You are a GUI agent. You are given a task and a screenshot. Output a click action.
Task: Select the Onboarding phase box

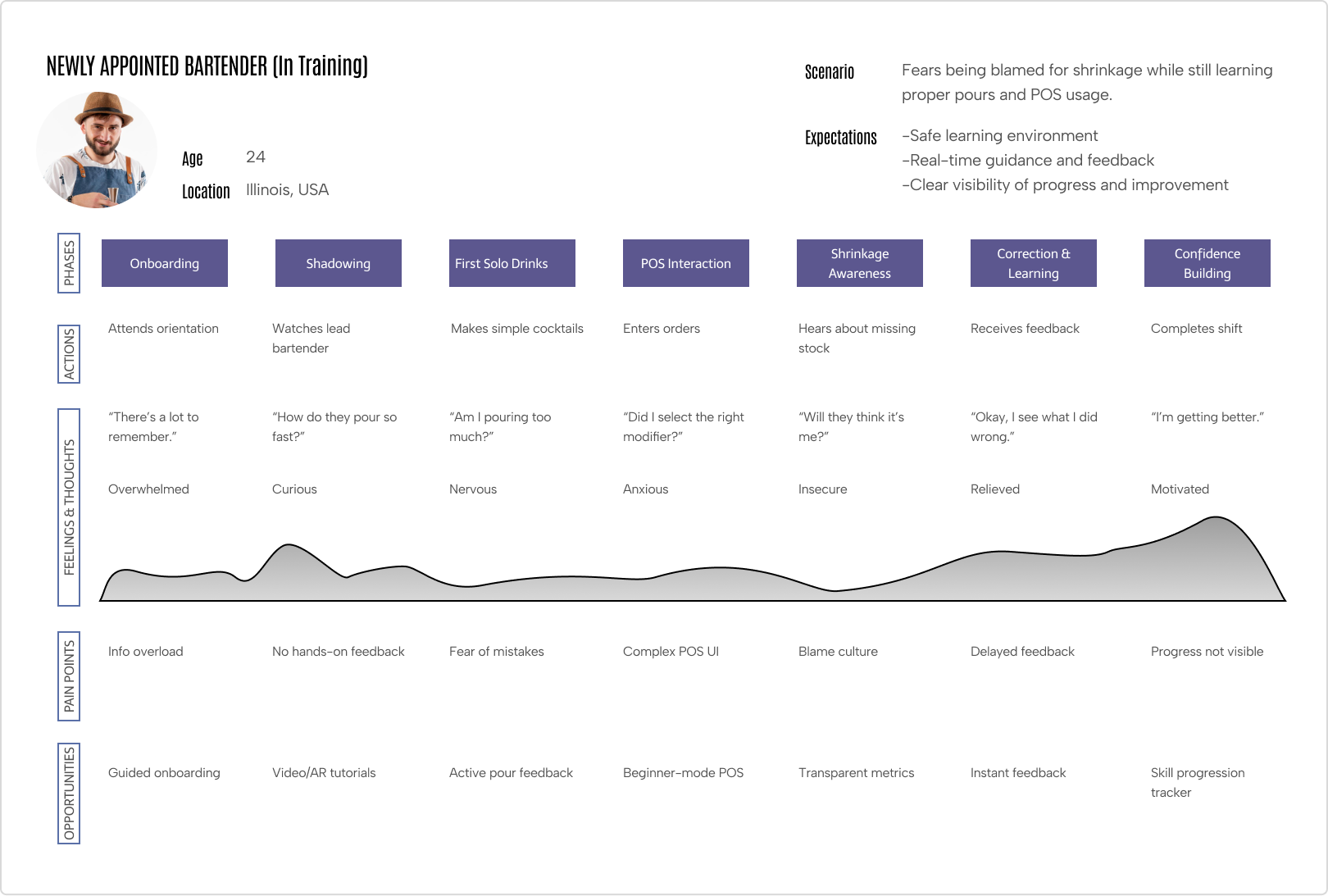click(165, 263)
